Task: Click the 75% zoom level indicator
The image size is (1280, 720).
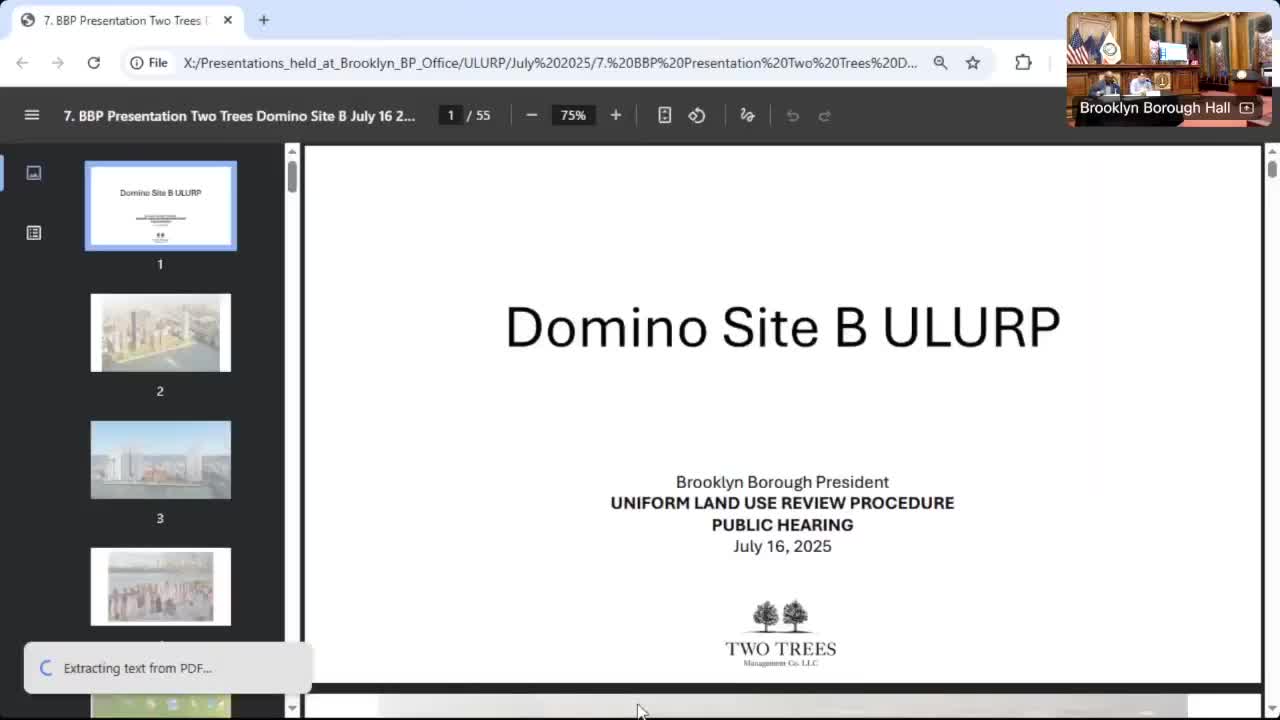Action: 573,115
